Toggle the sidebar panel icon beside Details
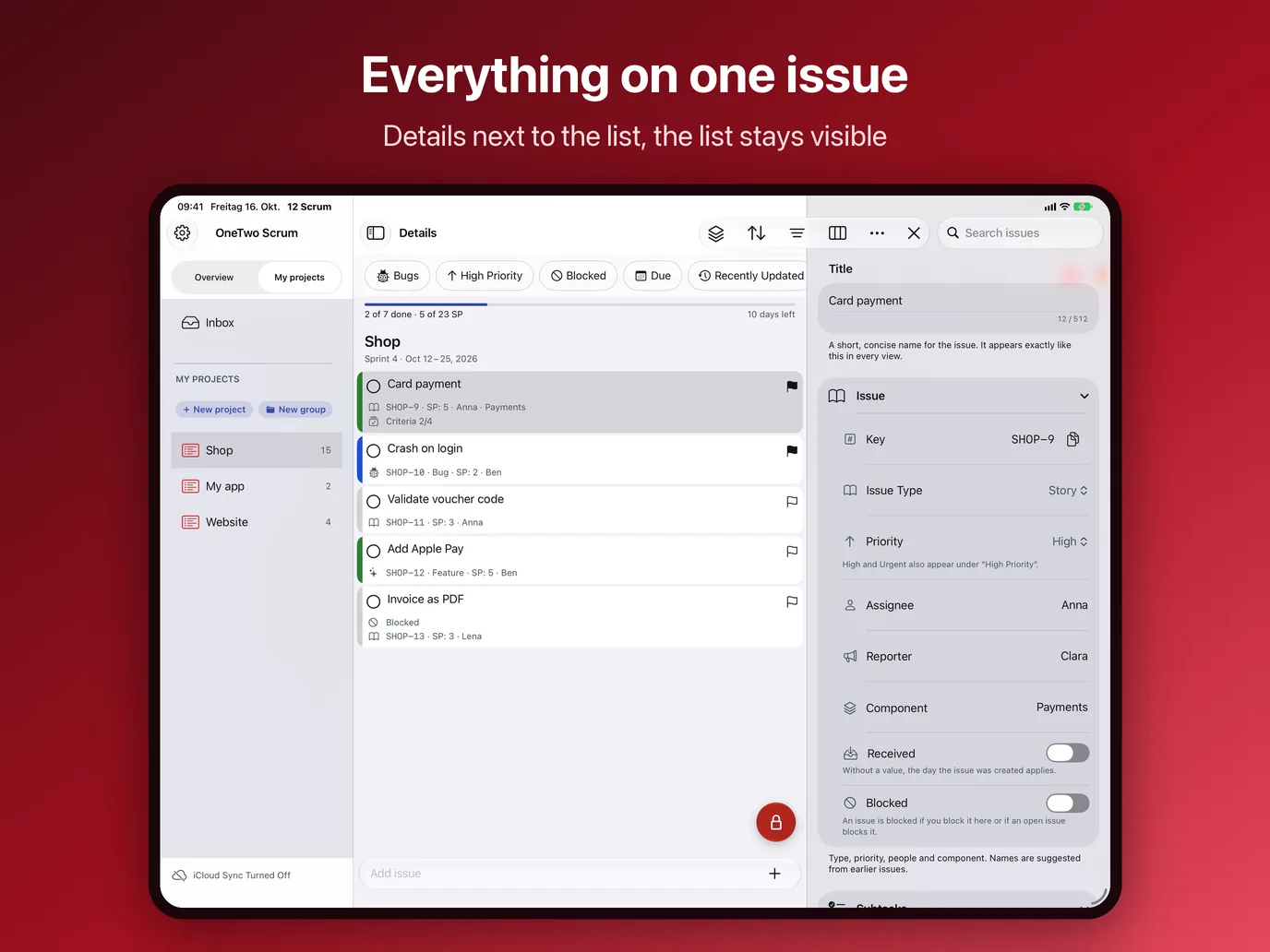The height and width of the screenshot is (952, 1270). (376, 233)
